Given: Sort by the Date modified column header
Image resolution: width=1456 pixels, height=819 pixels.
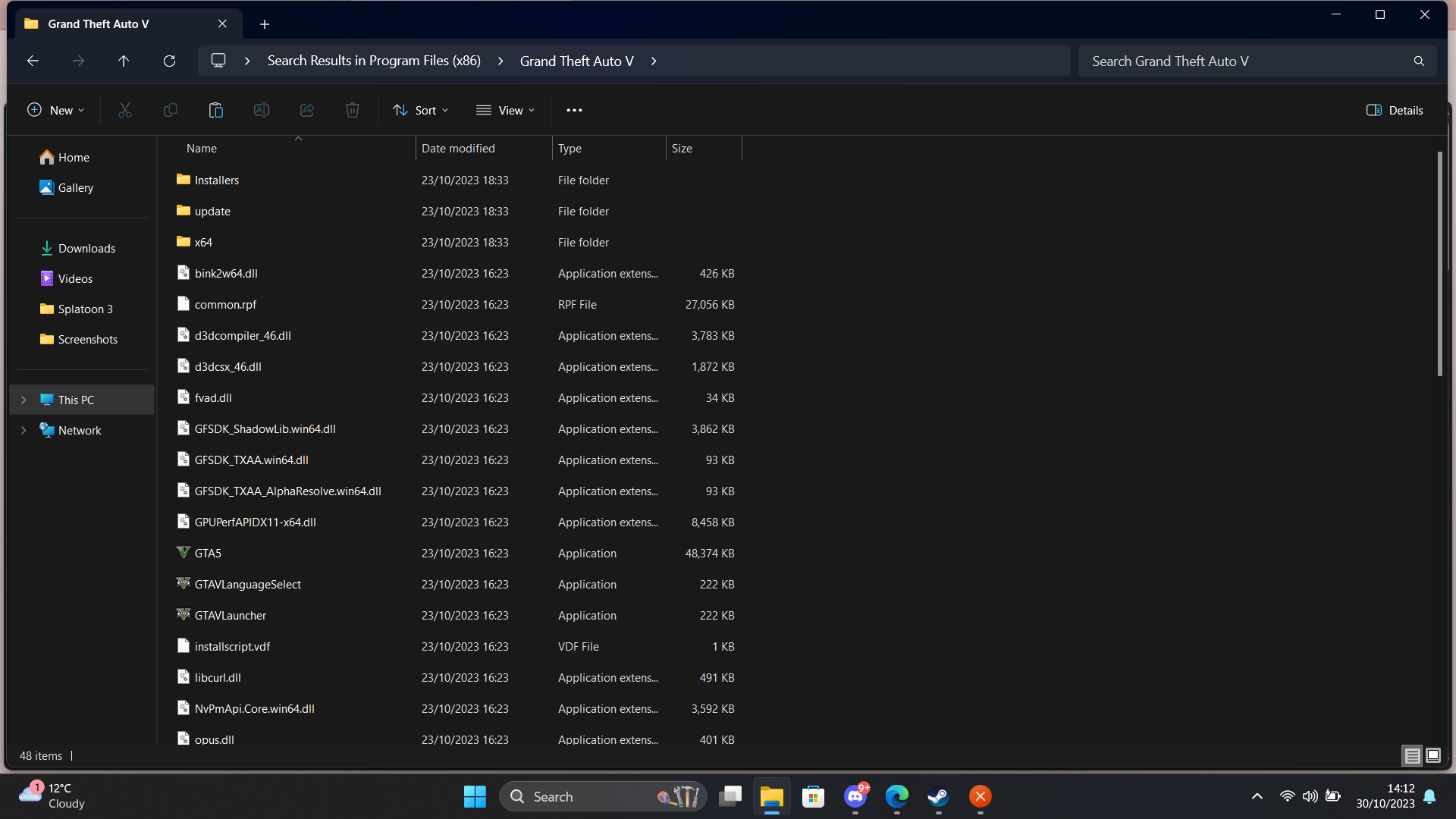Looking at the screenshot, I should pyautogui.click(x=458, y=149).
